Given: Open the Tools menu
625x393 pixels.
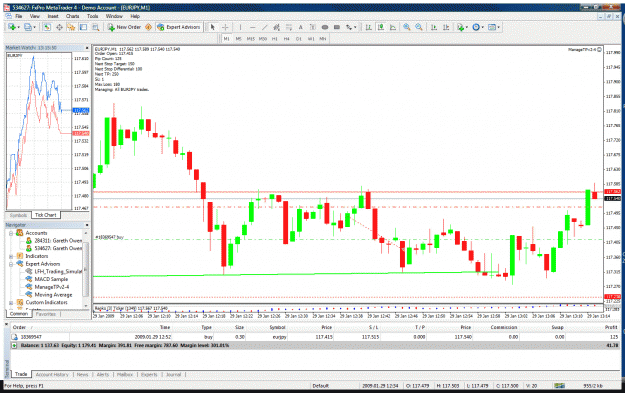Looking at the screenshot, I should 92,16.
